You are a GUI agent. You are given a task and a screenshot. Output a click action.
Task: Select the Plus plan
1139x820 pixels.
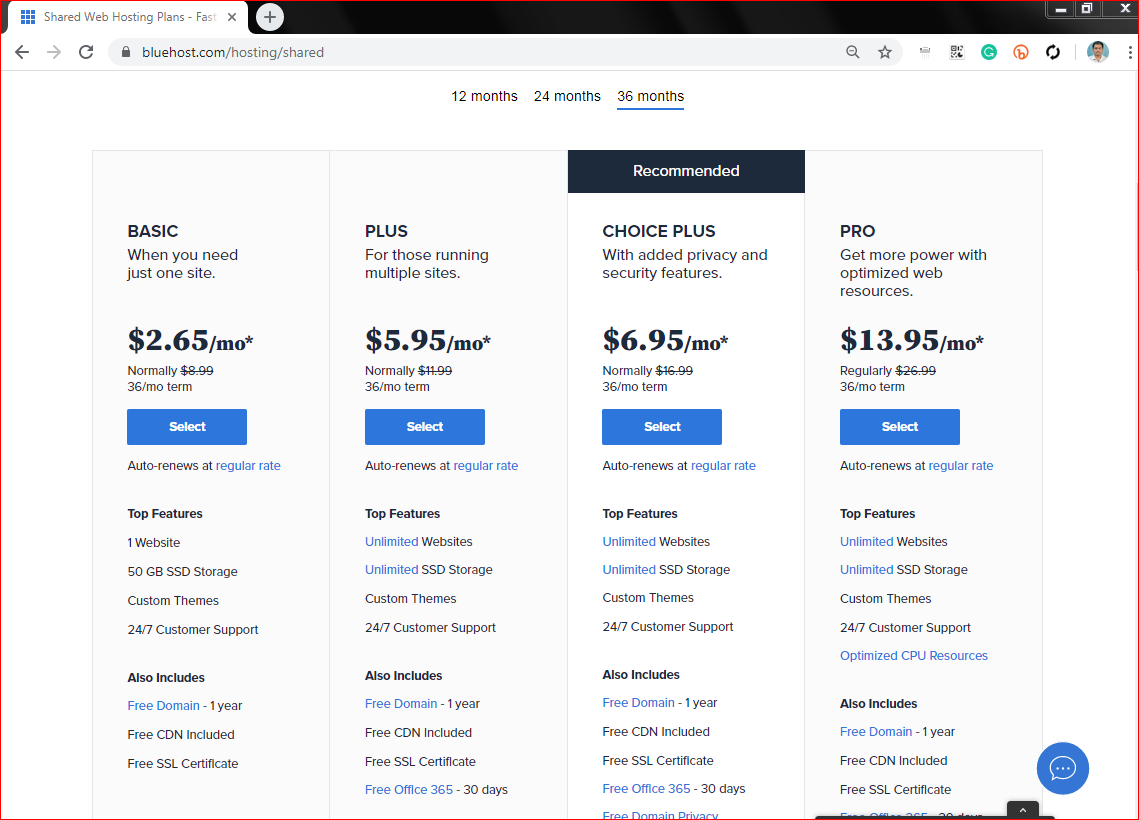point(424,426)
